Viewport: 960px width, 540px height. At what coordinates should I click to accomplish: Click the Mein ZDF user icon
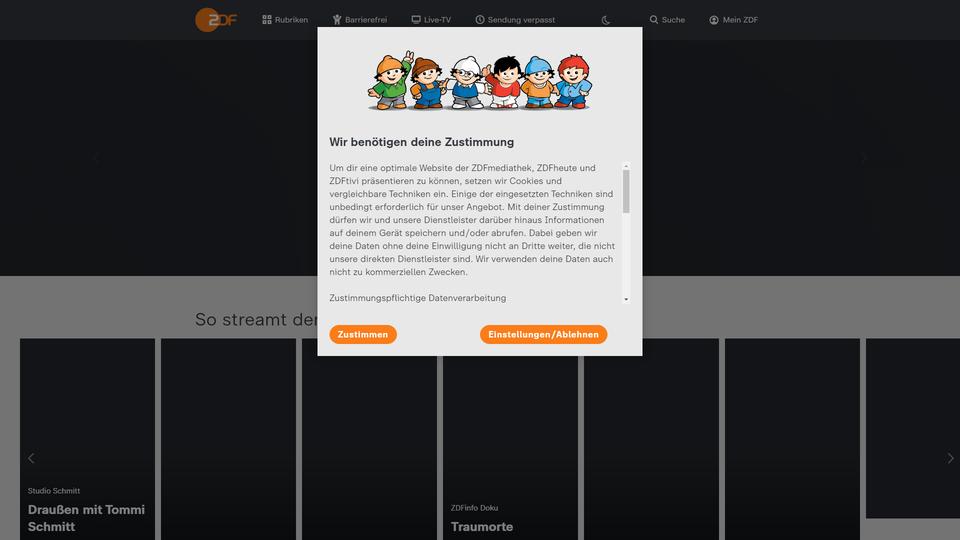[x=714, y=20]
